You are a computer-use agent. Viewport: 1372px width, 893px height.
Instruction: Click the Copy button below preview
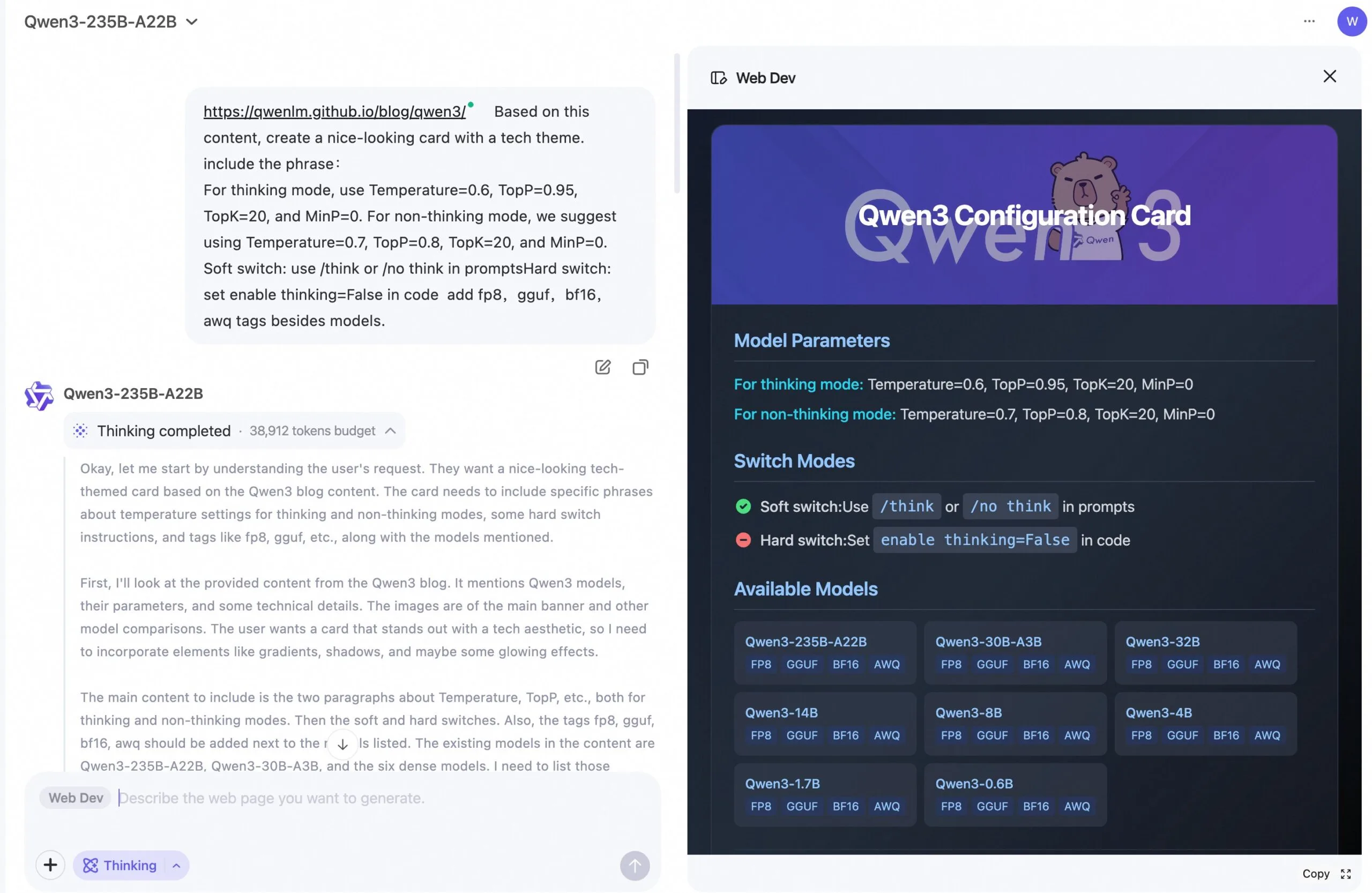pos(1316,874)
